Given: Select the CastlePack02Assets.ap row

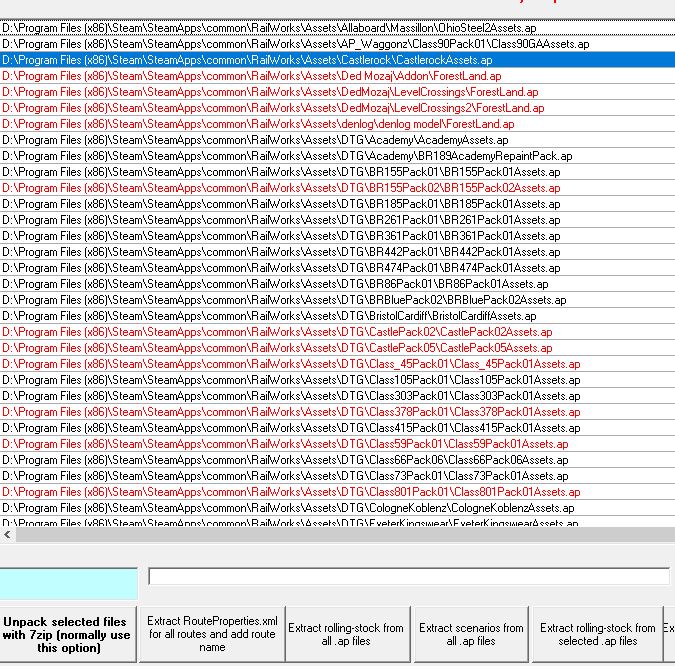Looking at the screenshot, I should pyautogui.click(x=338, y=332).
